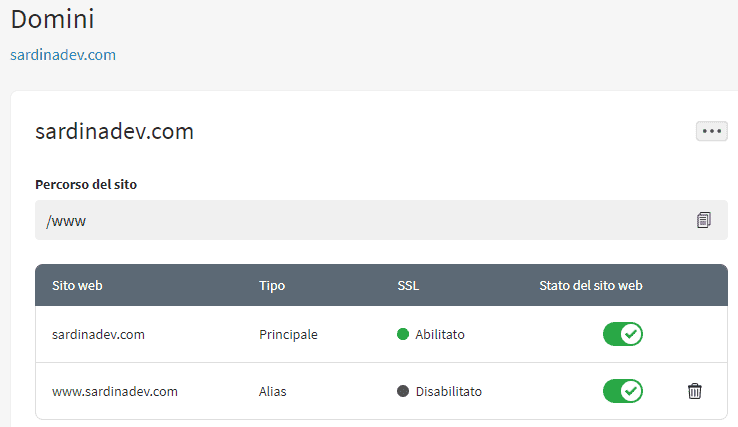This screenshot has width=738, height=427.
Task: Open the sardinadev.com breadcrumb link
Action: 63,55
